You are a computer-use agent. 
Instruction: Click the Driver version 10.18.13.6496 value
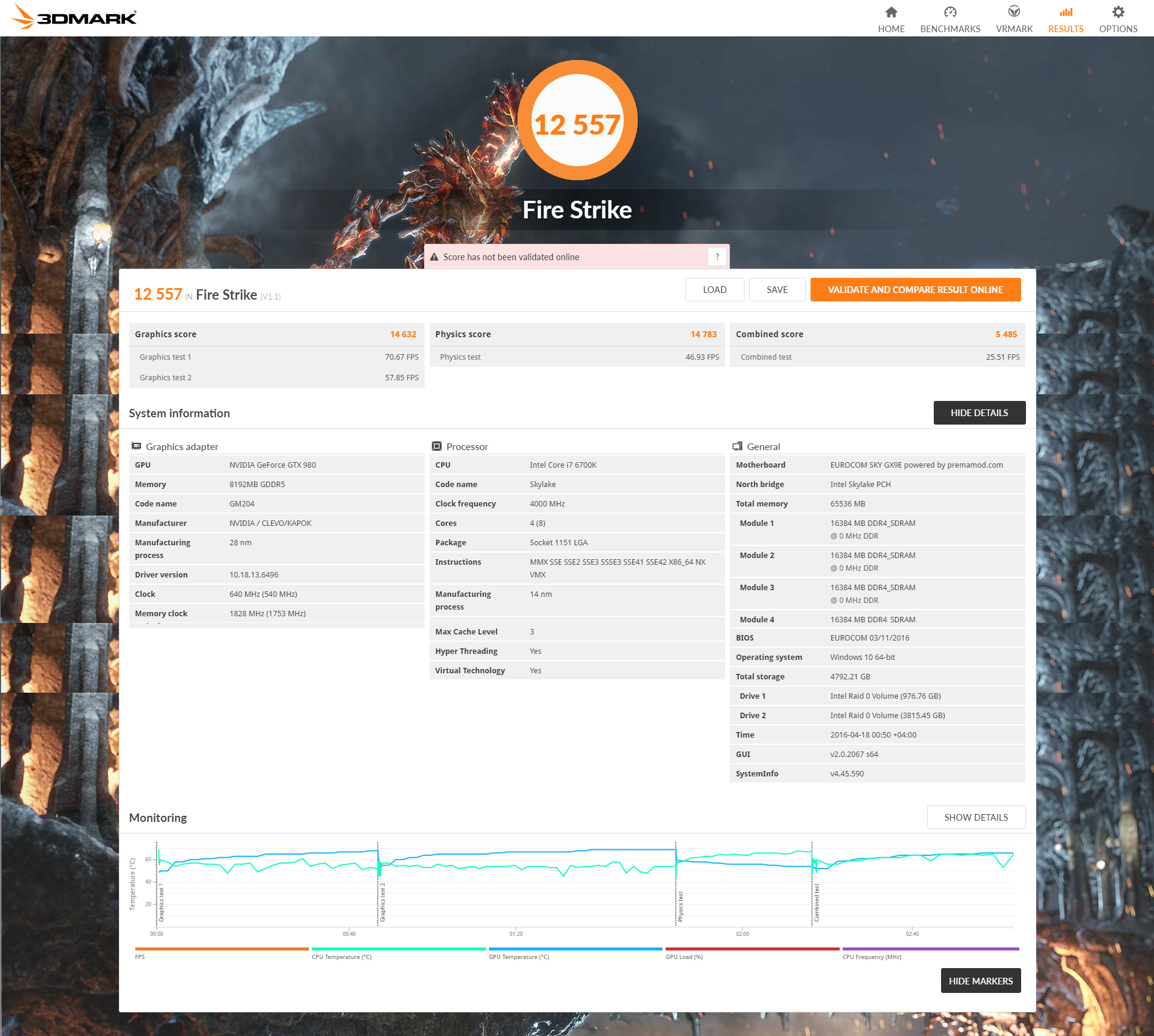pyautogui.click(x=254, y=574)
